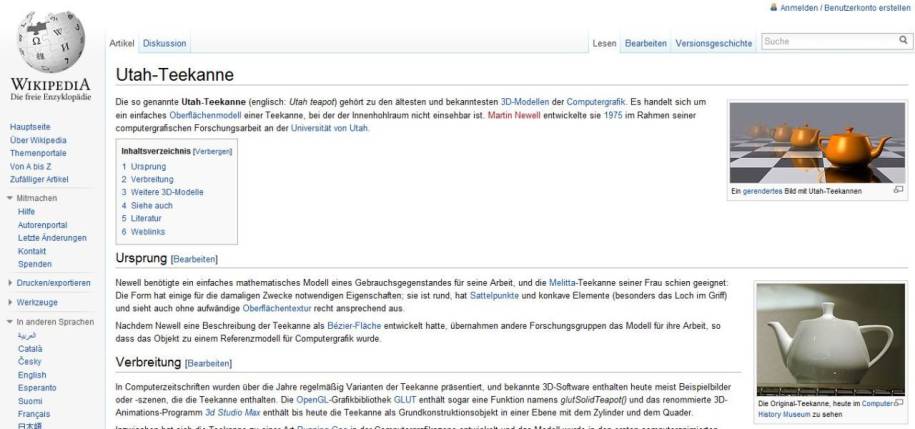Jump to contents entry 5 Literatur
915x429 pixels.
(x=141, y=218)
